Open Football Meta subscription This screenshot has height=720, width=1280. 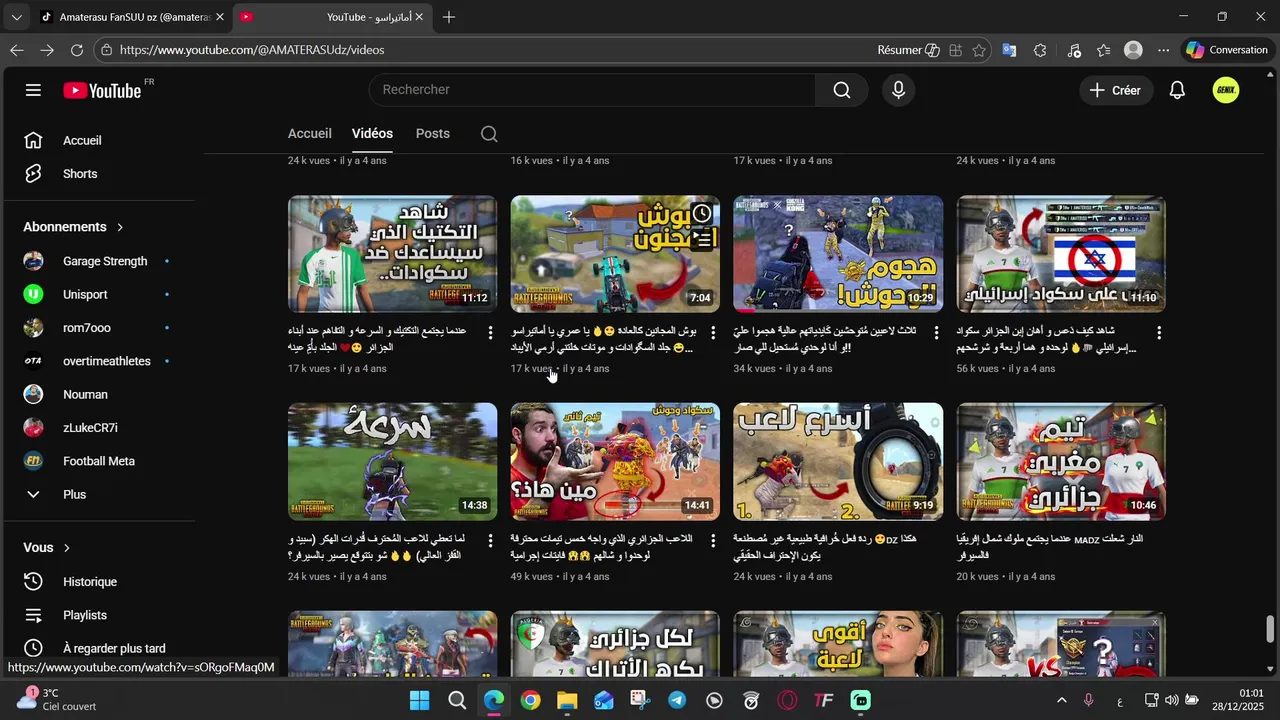98,461
